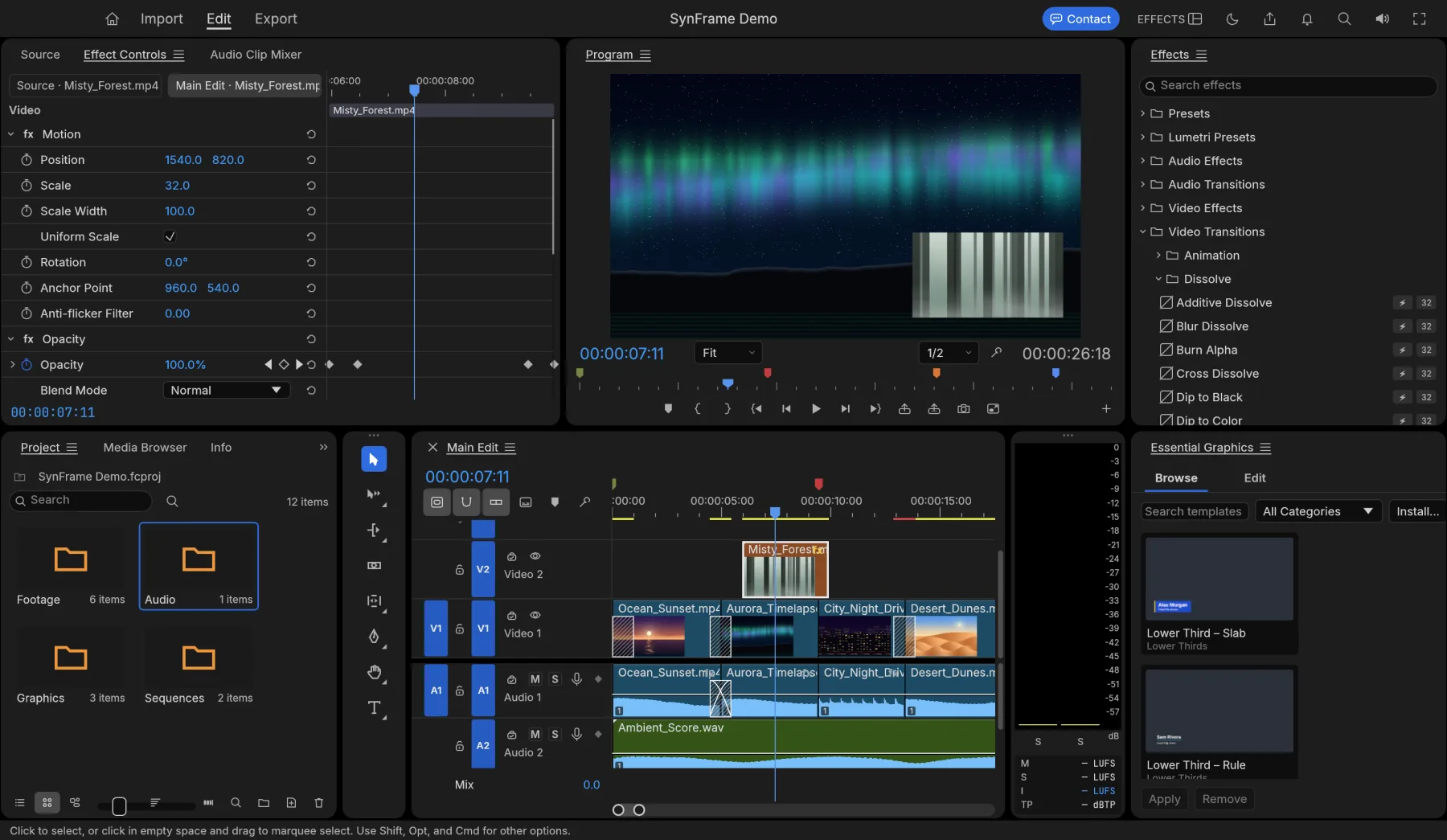
Task: Collapse the Video Transitions folder
Action: pyautogui.click(x=1142, y=232)
